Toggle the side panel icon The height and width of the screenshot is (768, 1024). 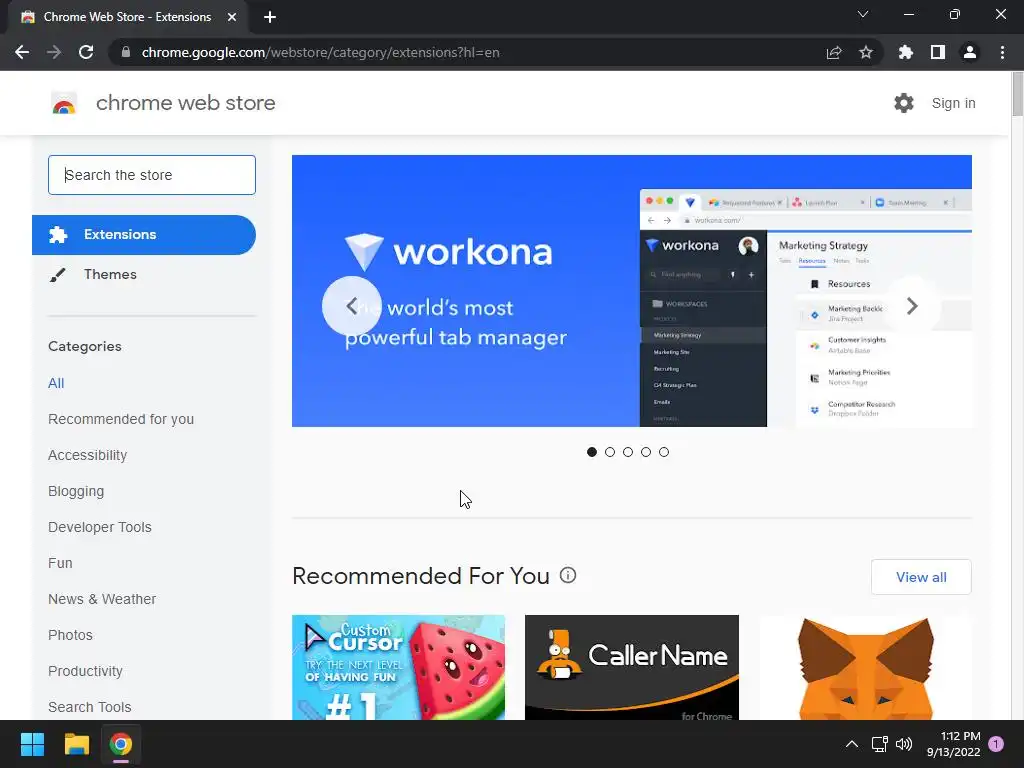tap(937, 52)
